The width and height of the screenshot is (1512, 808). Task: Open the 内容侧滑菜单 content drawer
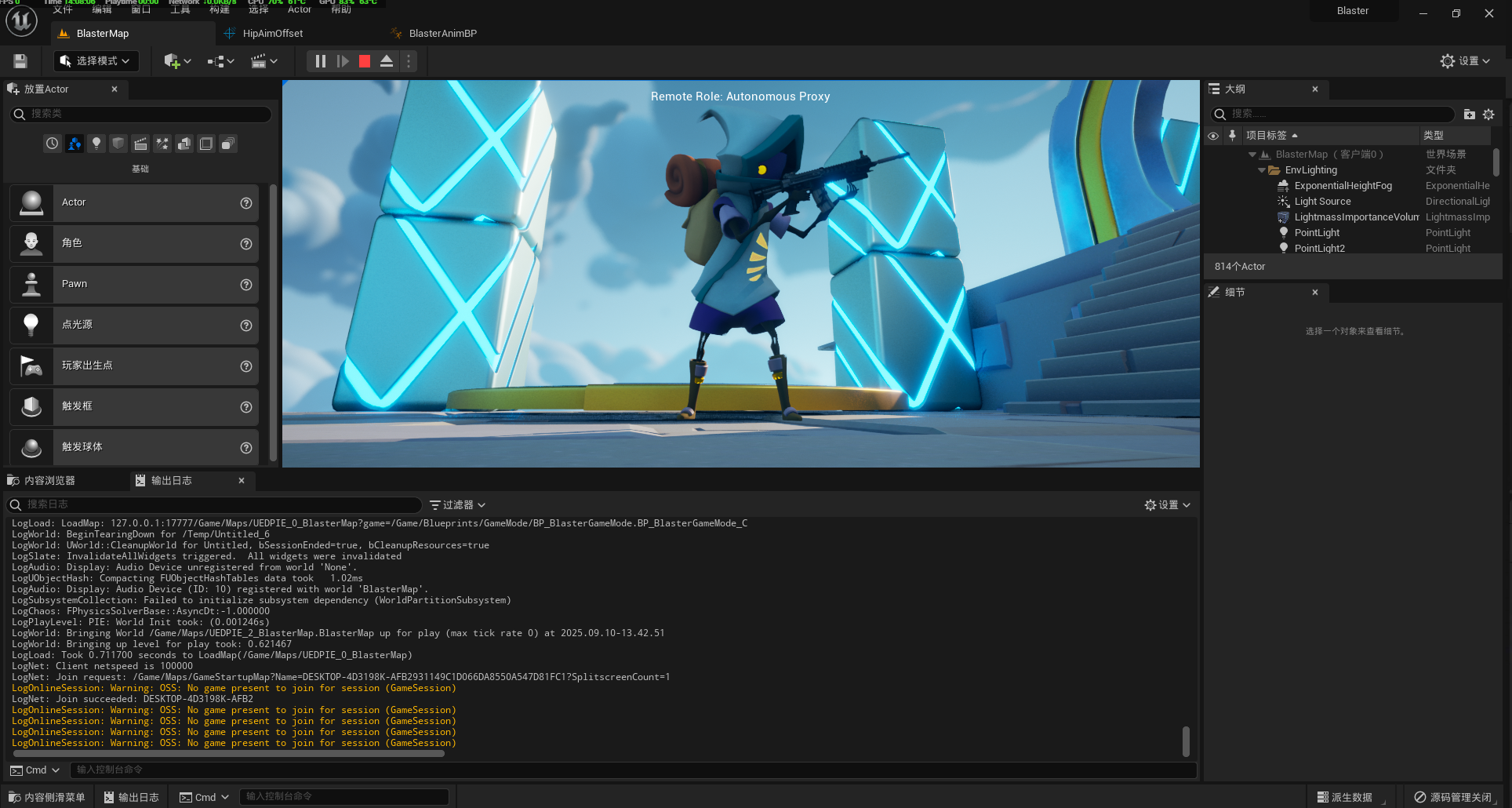click(47, 797)
